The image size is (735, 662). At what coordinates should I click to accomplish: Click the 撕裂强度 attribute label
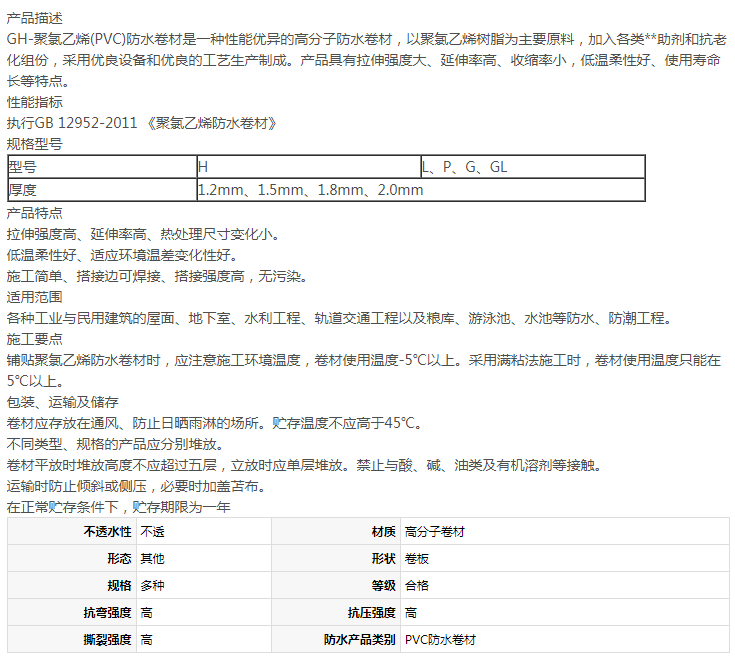coord(107,640)
